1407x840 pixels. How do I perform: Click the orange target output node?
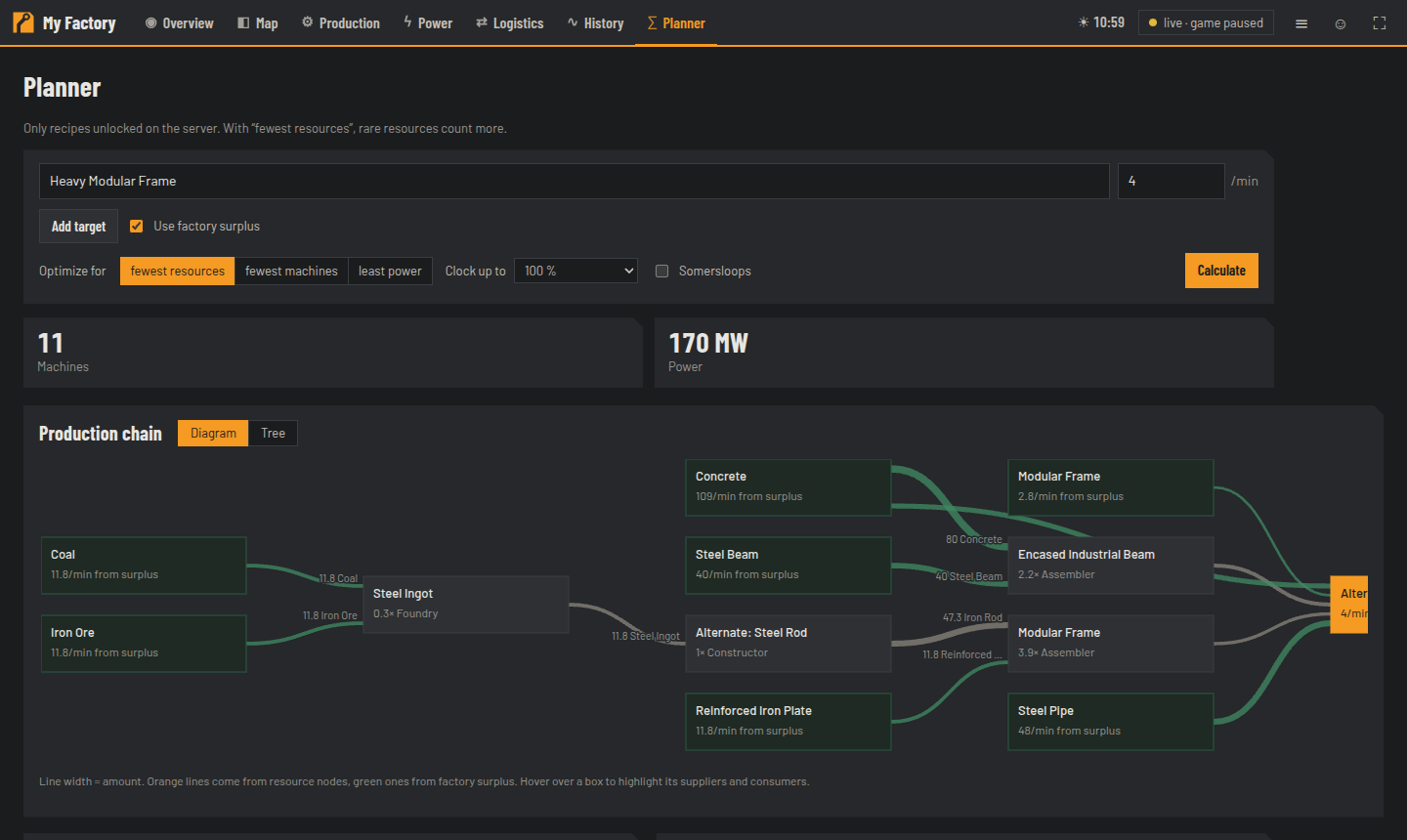point(1349,604)
